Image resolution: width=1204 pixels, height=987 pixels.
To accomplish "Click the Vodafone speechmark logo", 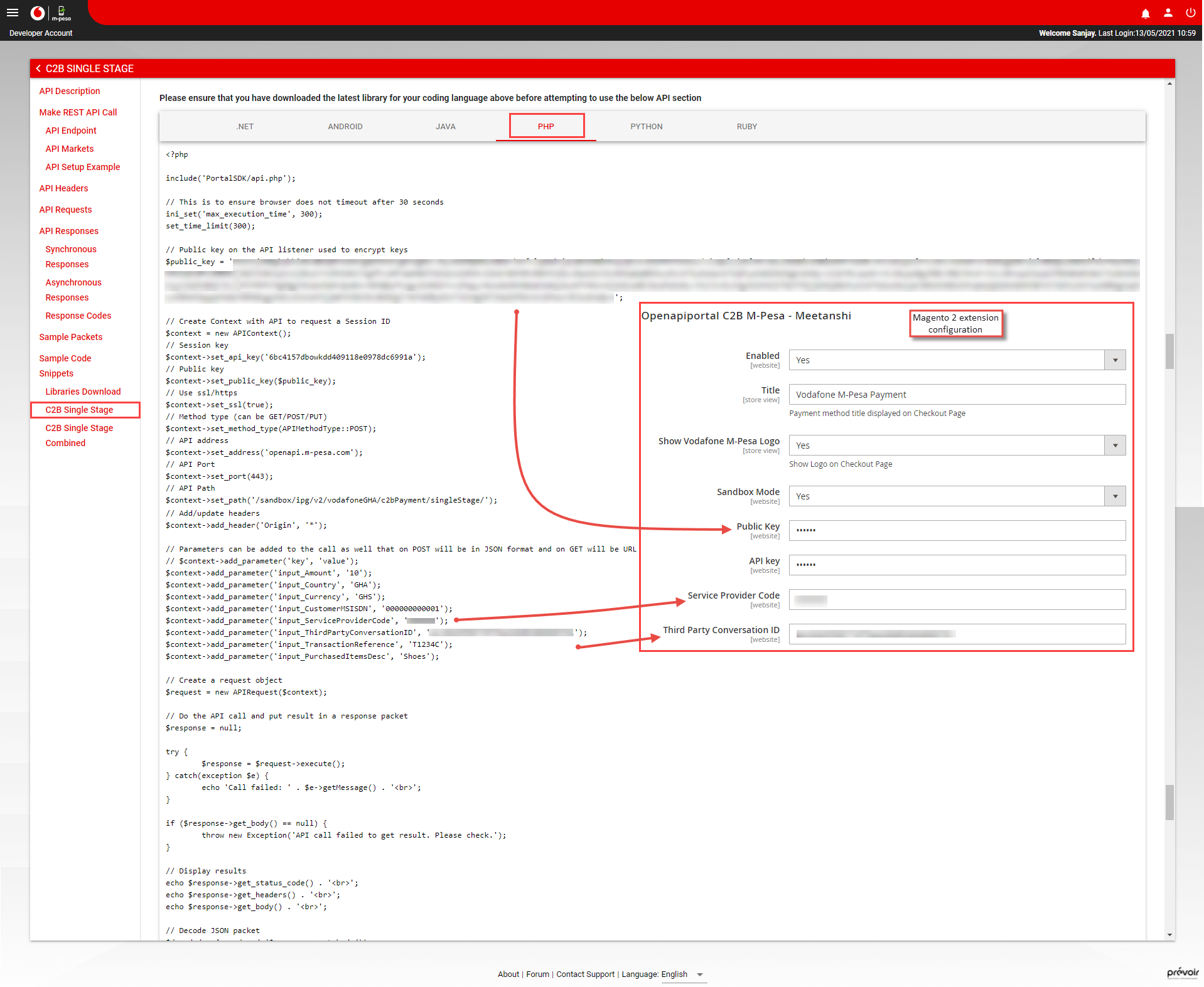I will coord(37,13).
